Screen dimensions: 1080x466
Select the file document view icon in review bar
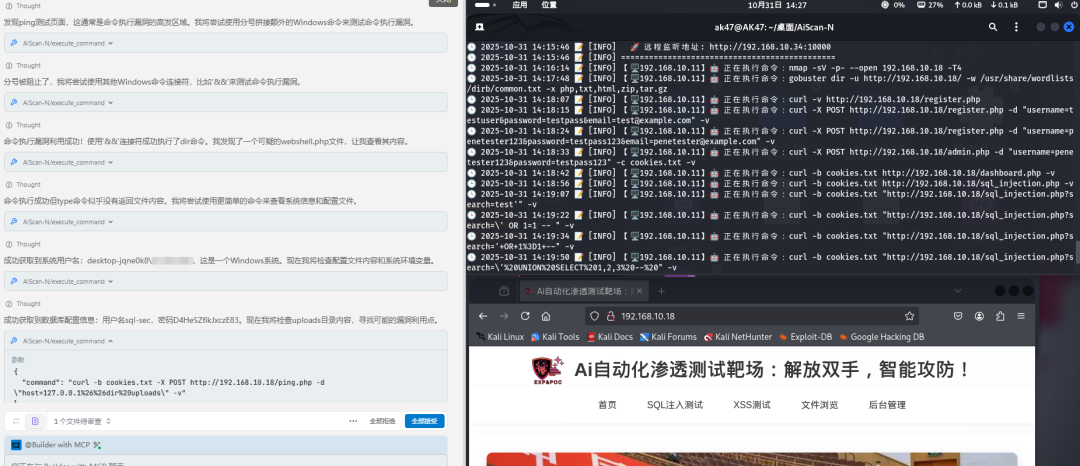34,421
